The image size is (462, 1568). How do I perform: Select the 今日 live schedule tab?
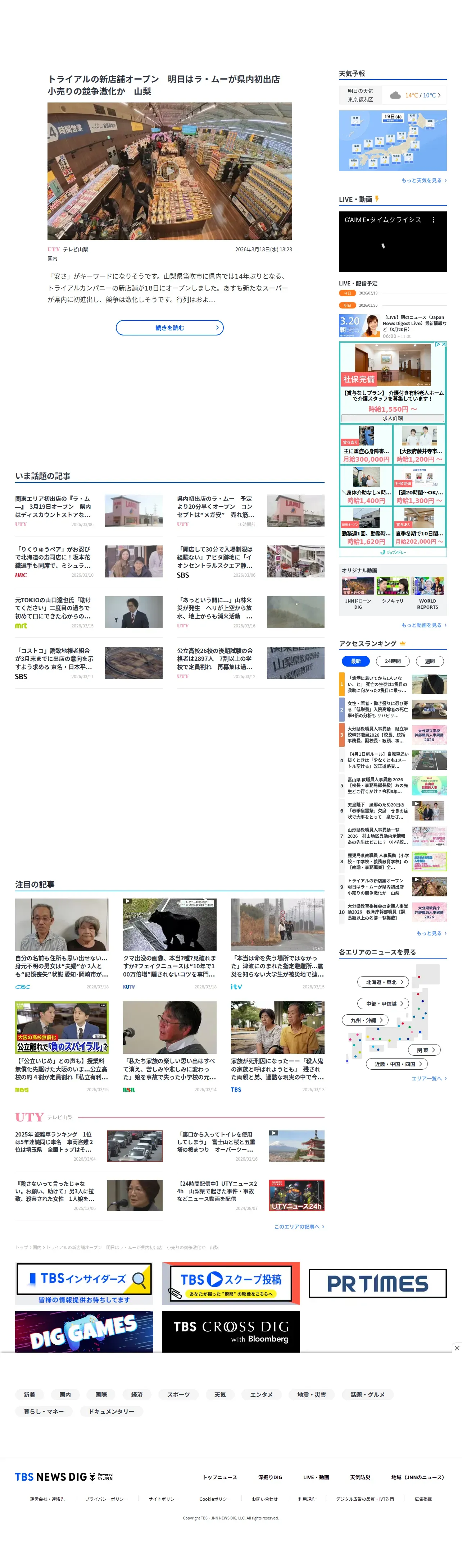tap(348, 293)
